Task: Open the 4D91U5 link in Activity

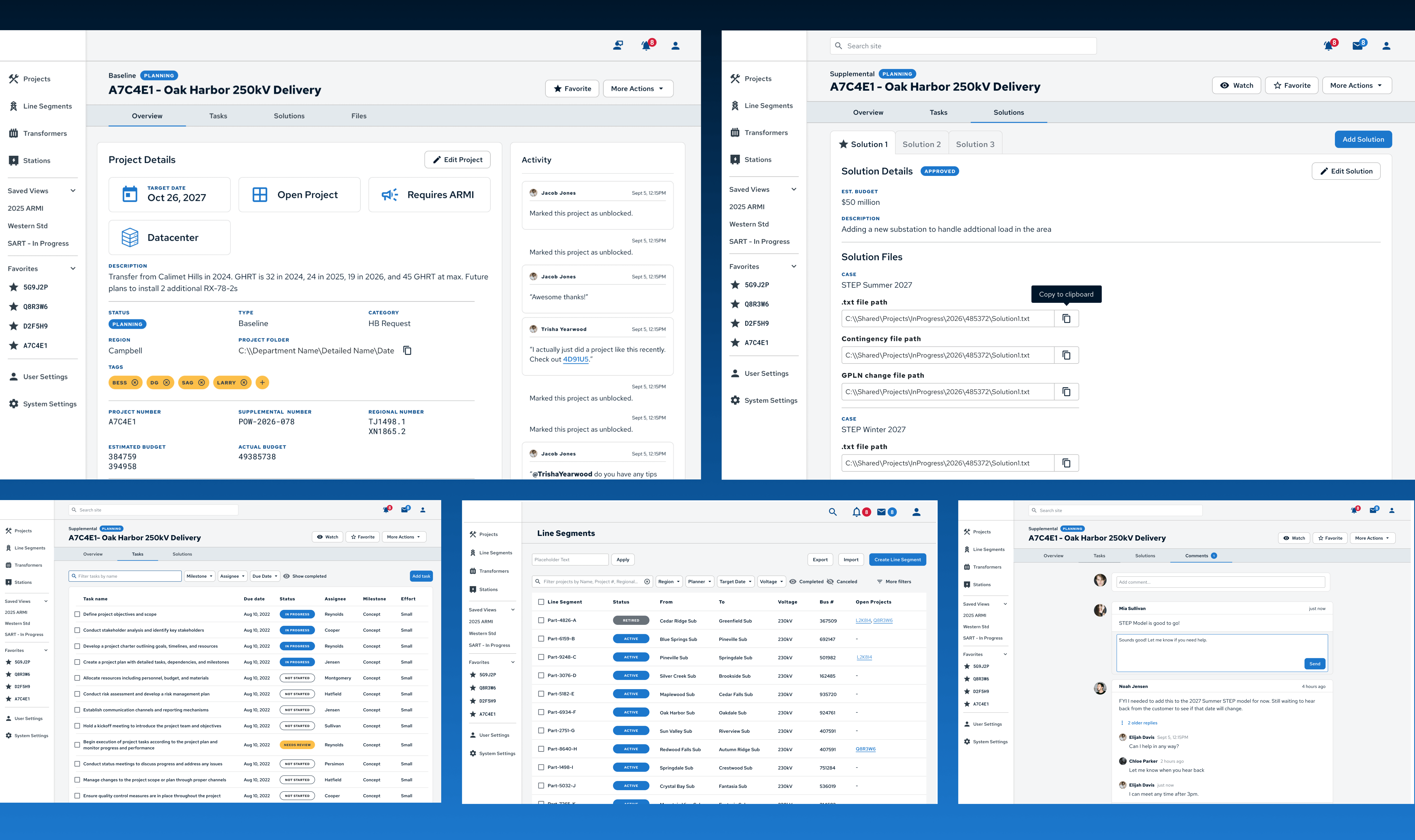Action: (x=576, y=359)
